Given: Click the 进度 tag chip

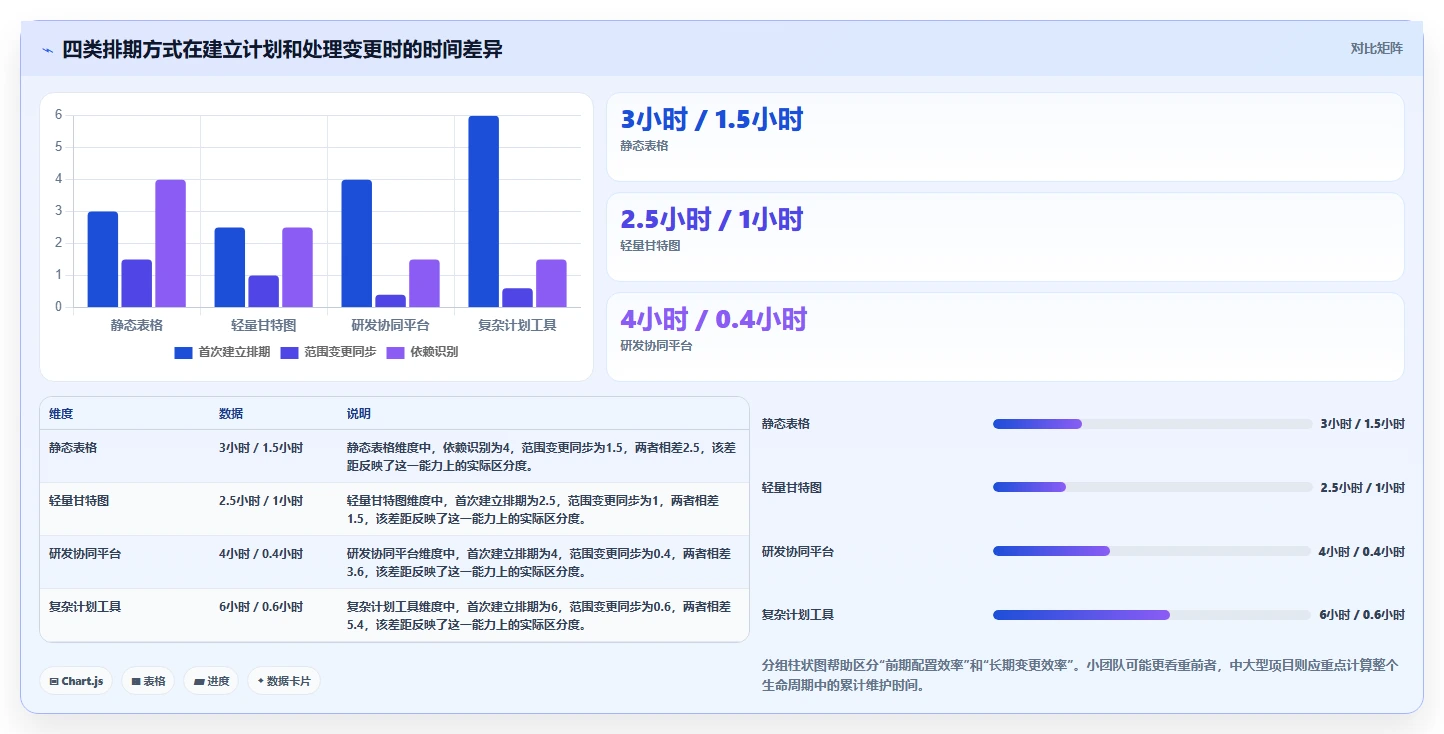Looking at the screenshot, I should point(211,681).
